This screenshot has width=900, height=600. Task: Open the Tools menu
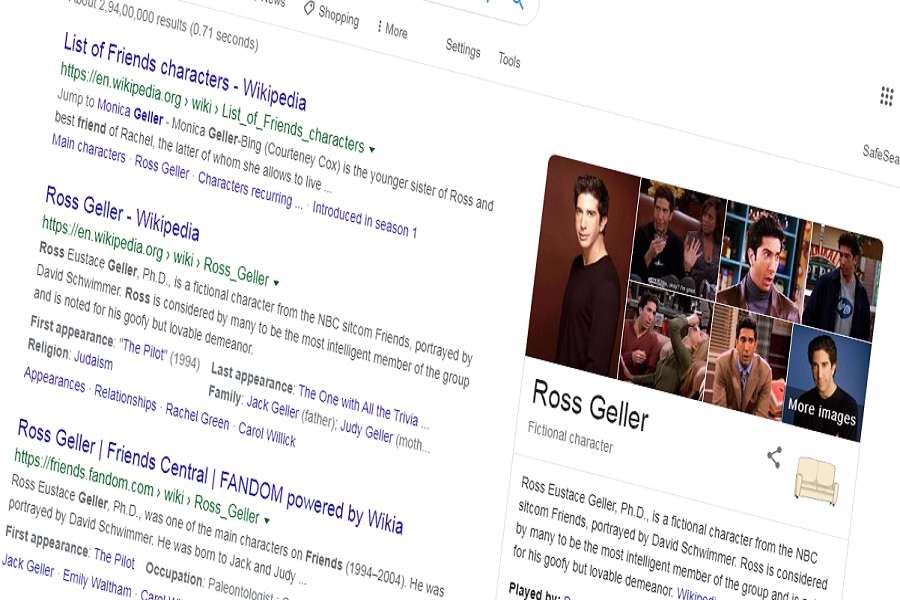(509, 59)
